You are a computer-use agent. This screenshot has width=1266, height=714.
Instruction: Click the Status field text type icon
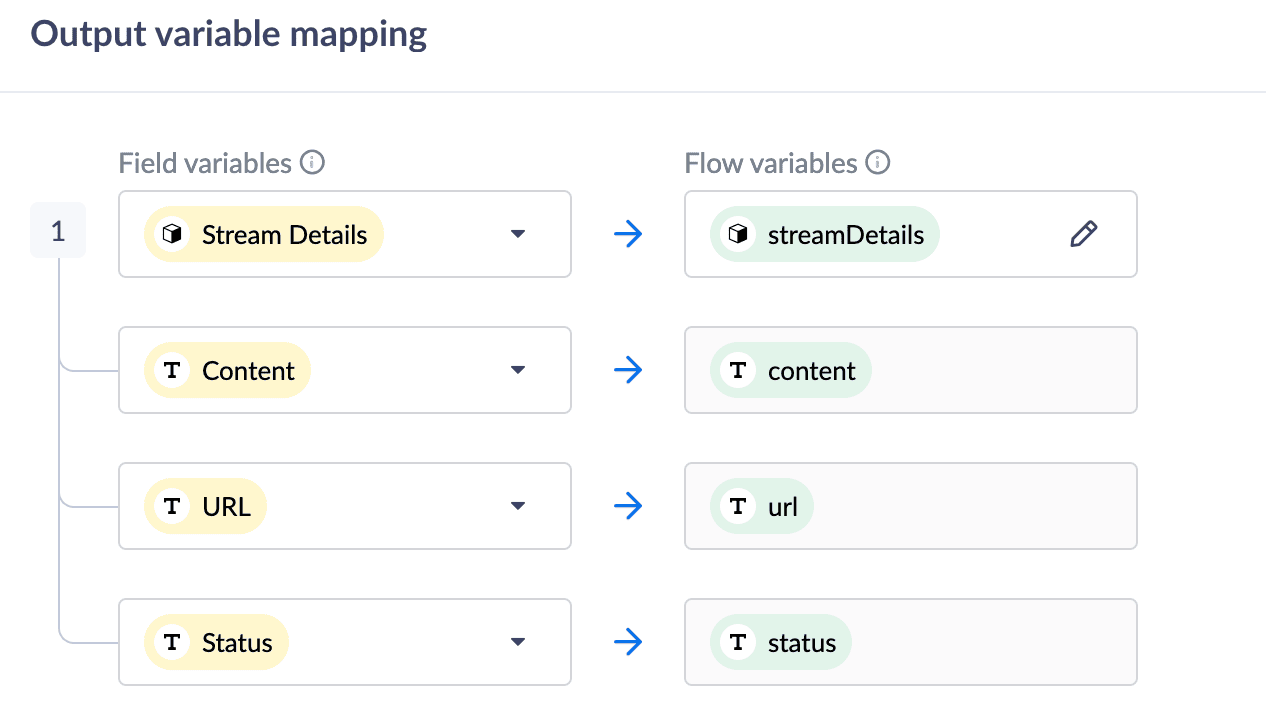(173, 642)
